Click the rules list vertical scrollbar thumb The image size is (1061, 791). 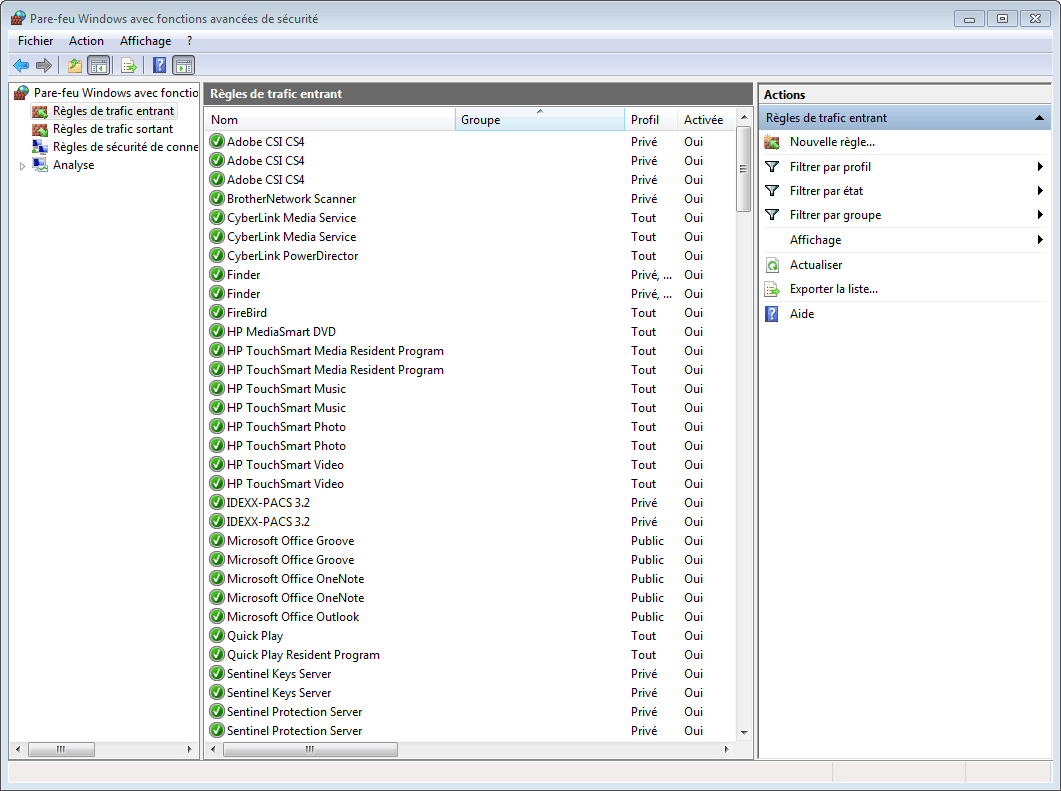pyautogui.click(x=744, y=169)
